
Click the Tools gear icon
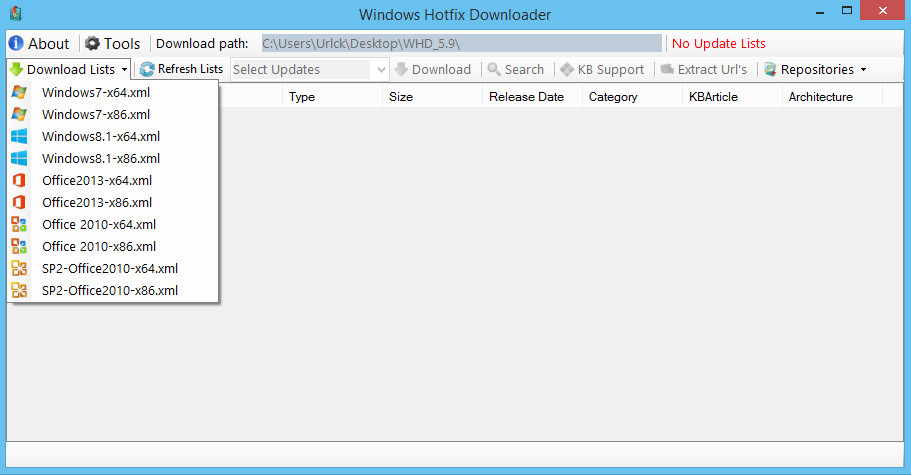pos(92,44)
